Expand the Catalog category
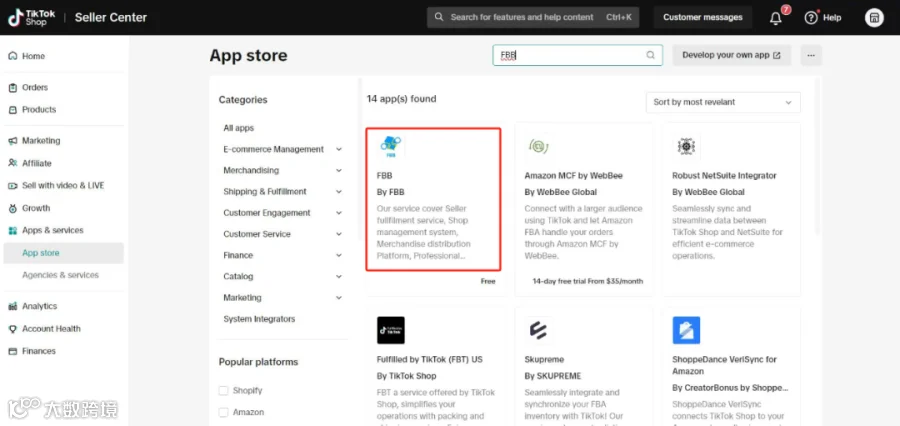The height and width of the screenshot is (426, 900). [339, 277]
